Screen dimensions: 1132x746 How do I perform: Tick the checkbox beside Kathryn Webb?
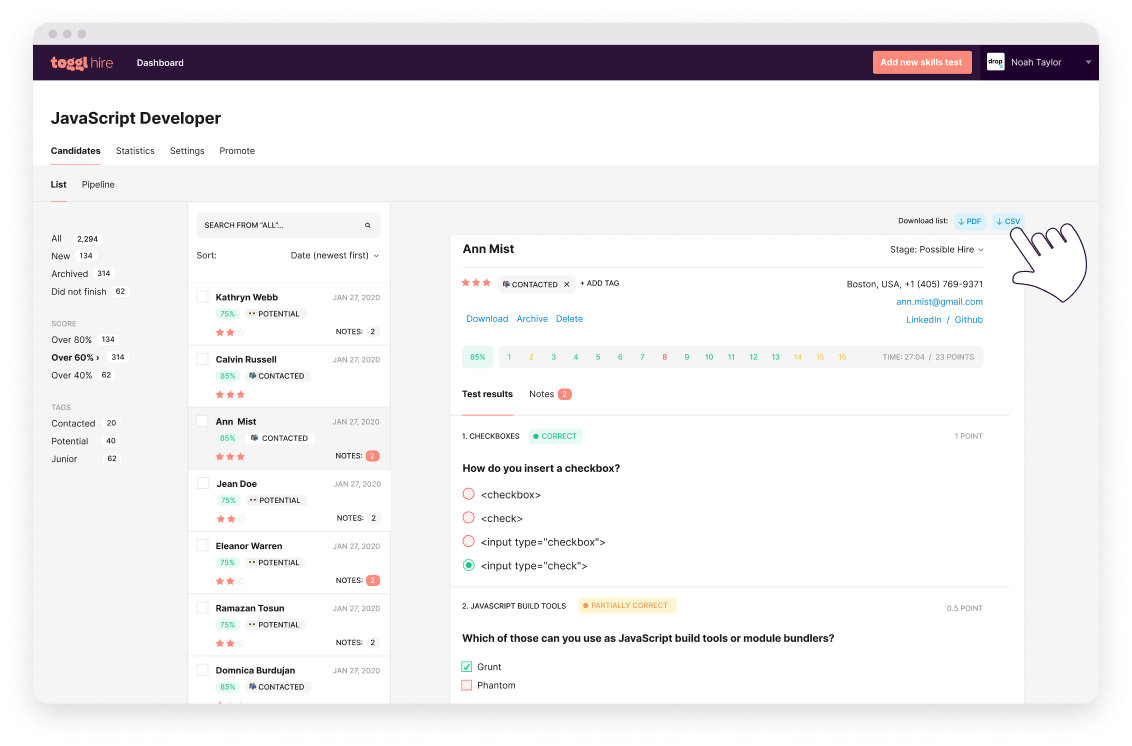tap(203, 297)
